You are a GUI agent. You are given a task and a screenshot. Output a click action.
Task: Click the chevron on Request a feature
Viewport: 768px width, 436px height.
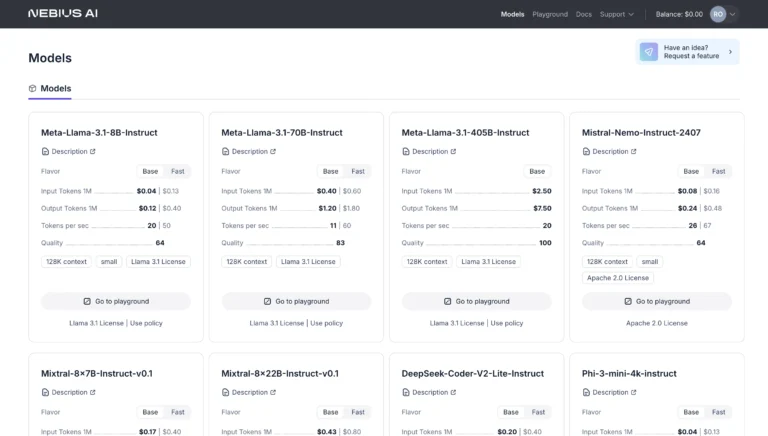pos(730,52)
